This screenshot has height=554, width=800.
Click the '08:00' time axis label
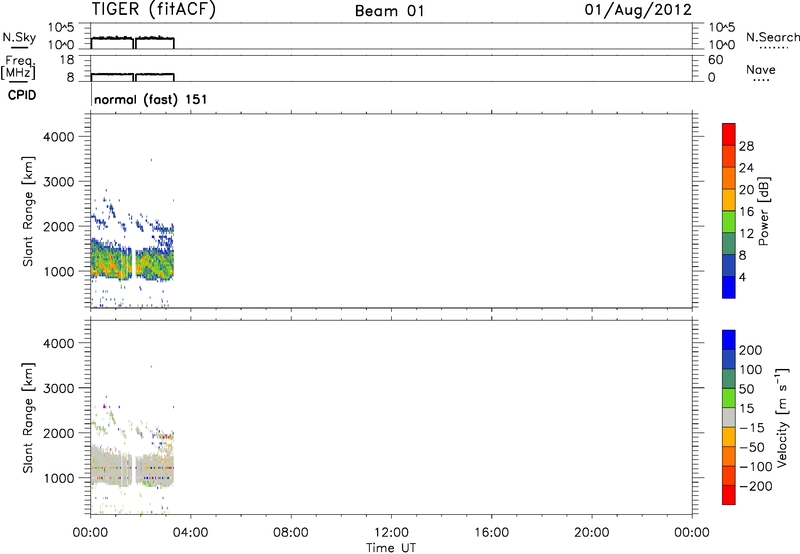click(290, 533)
